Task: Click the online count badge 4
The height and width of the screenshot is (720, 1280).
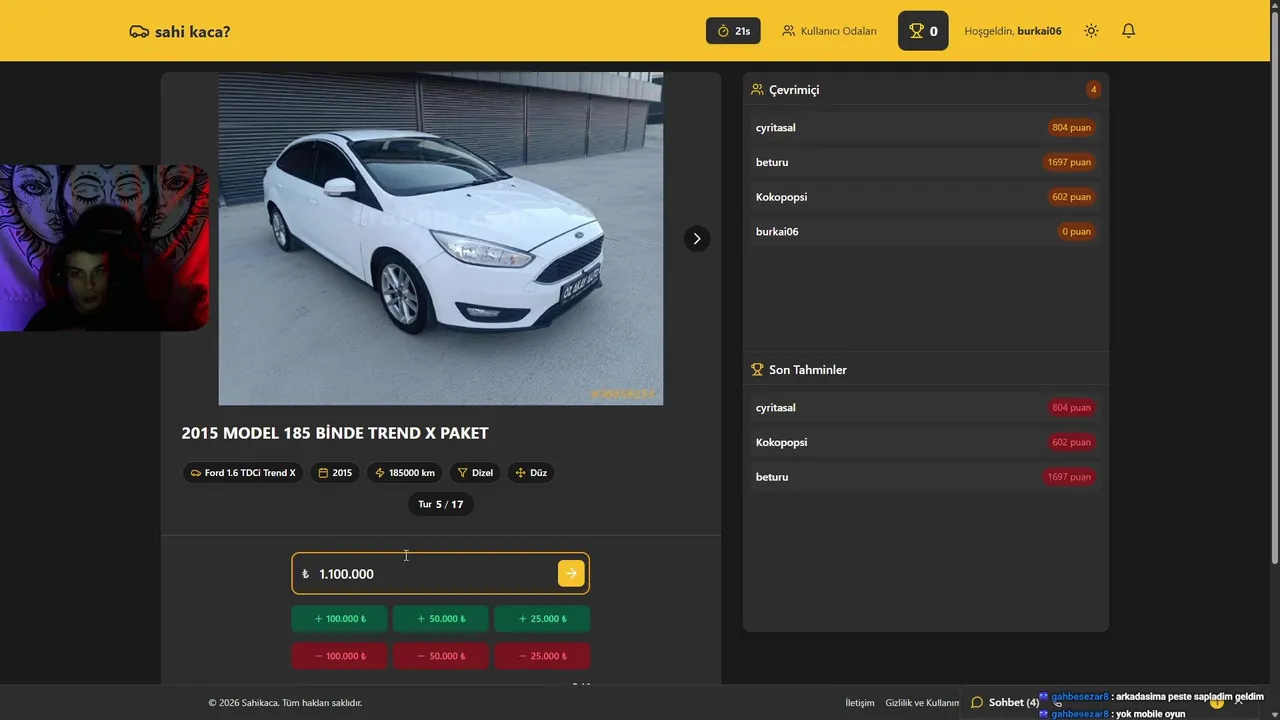Action: 1093,89
